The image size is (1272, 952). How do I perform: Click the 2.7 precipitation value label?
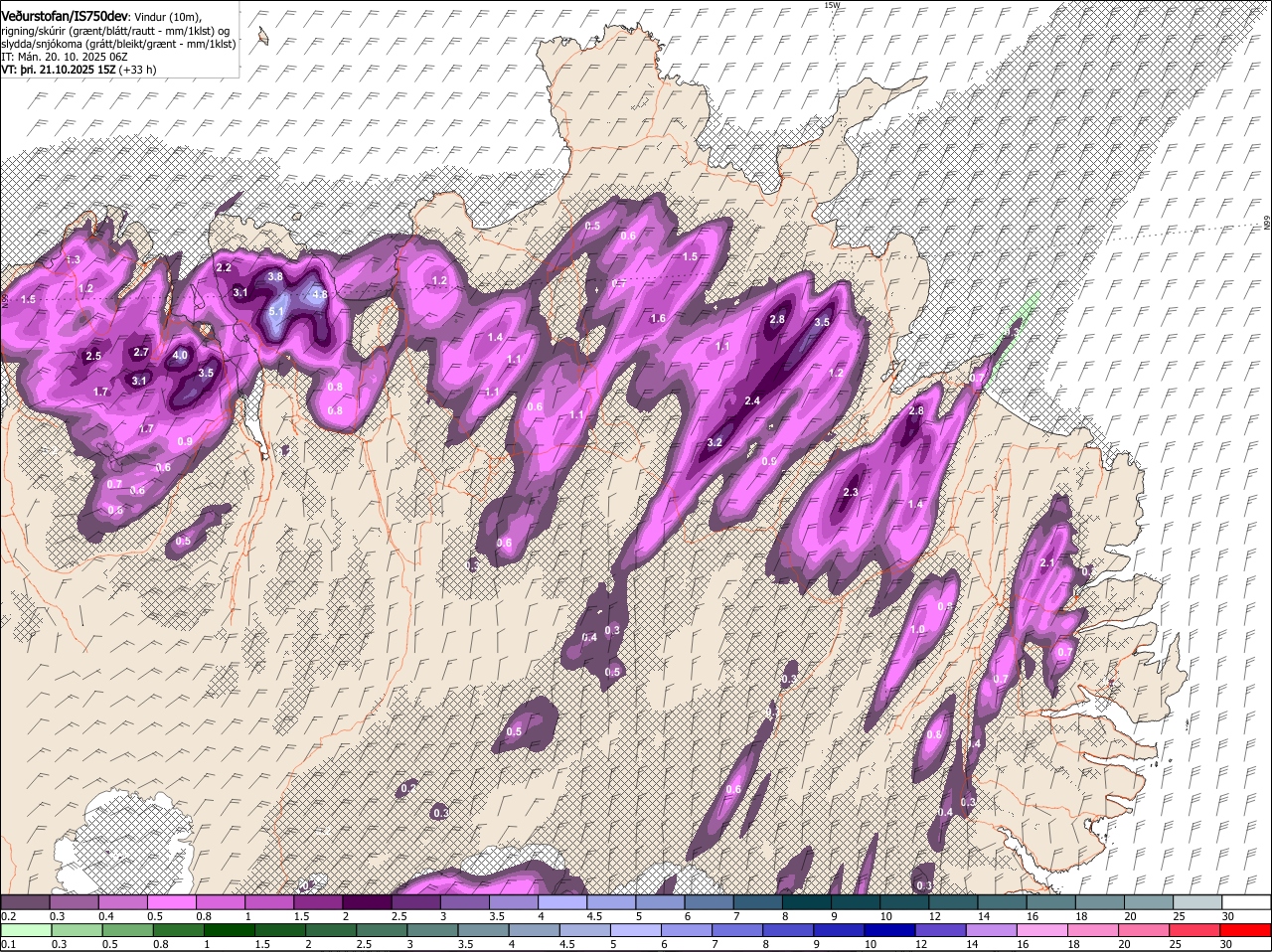[141, 352]
